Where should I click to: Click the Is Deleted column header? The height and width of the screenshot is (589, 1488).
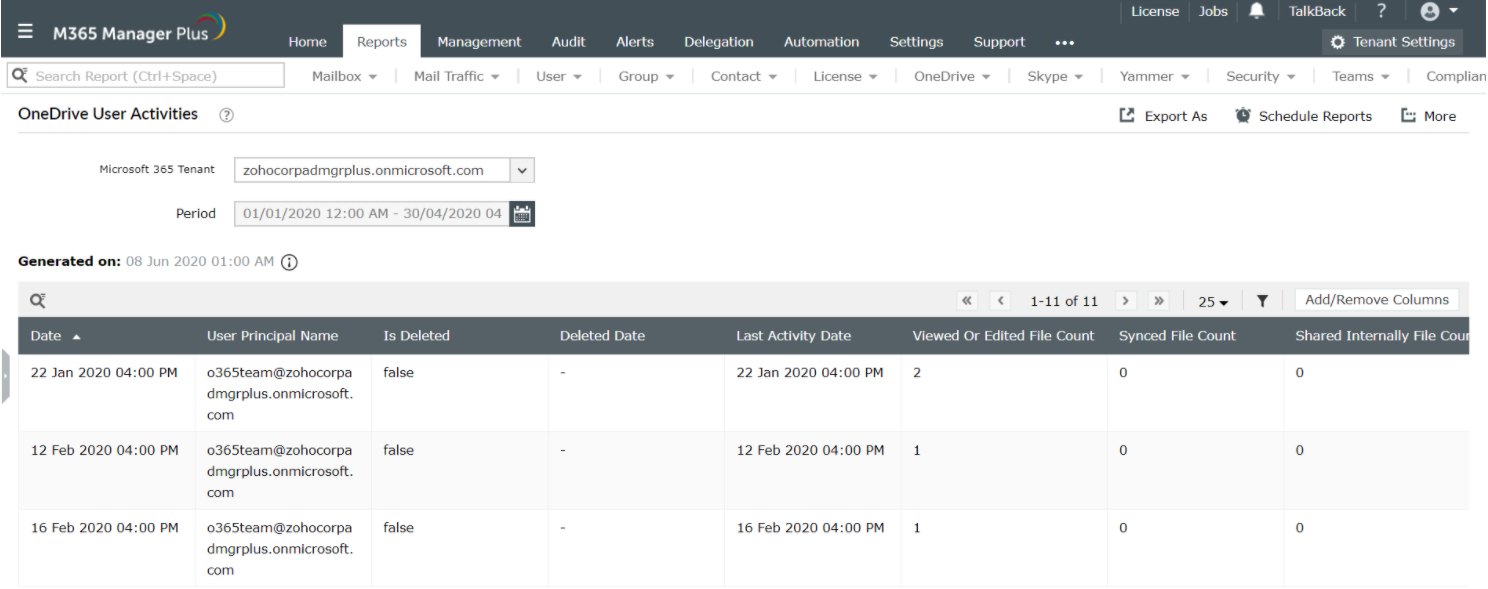(416, 336)
